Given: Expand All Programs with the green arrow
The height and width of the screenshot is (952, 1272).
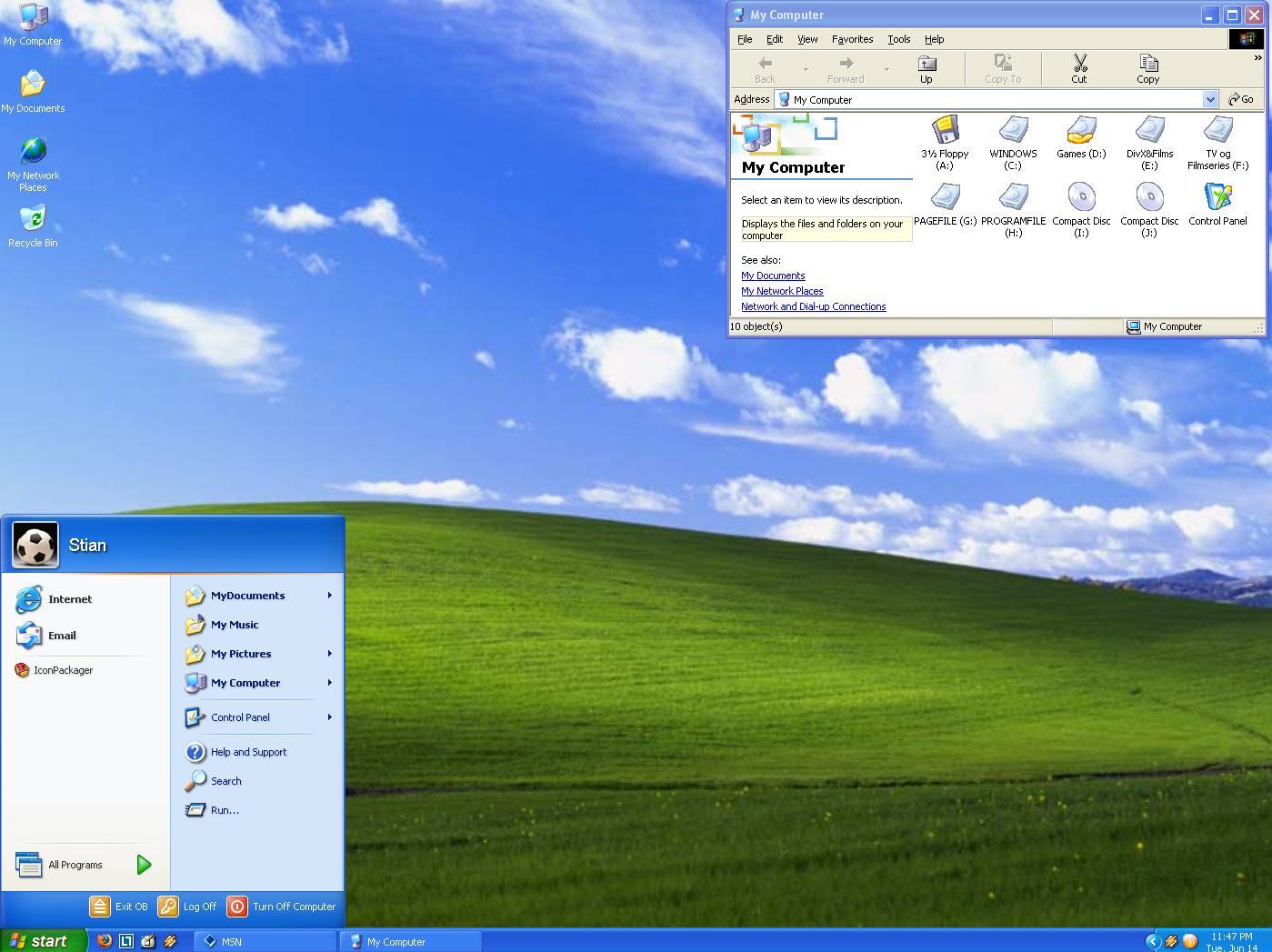Looking at the screenshot, I should 144,865.
